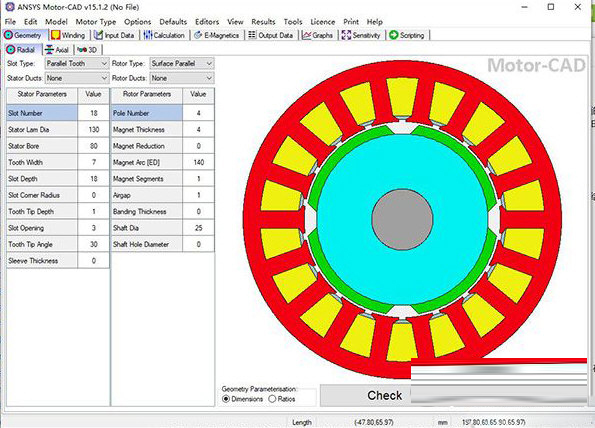Edit the Magnet Segments value
This screenshot has width=595, height=428.
pyautogui.click(x=198, y=179)
